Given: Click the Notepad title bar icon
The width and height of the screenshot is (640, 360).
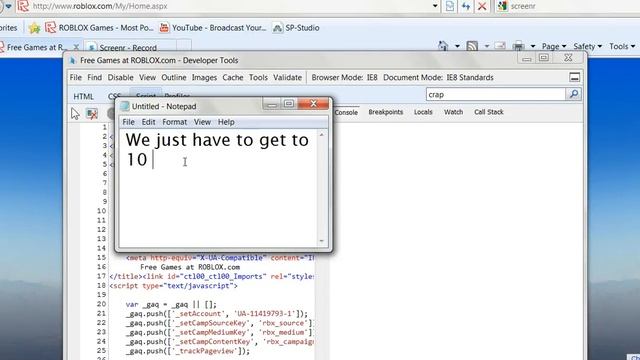Looking at the screenshot, I should tap(125, 106).
